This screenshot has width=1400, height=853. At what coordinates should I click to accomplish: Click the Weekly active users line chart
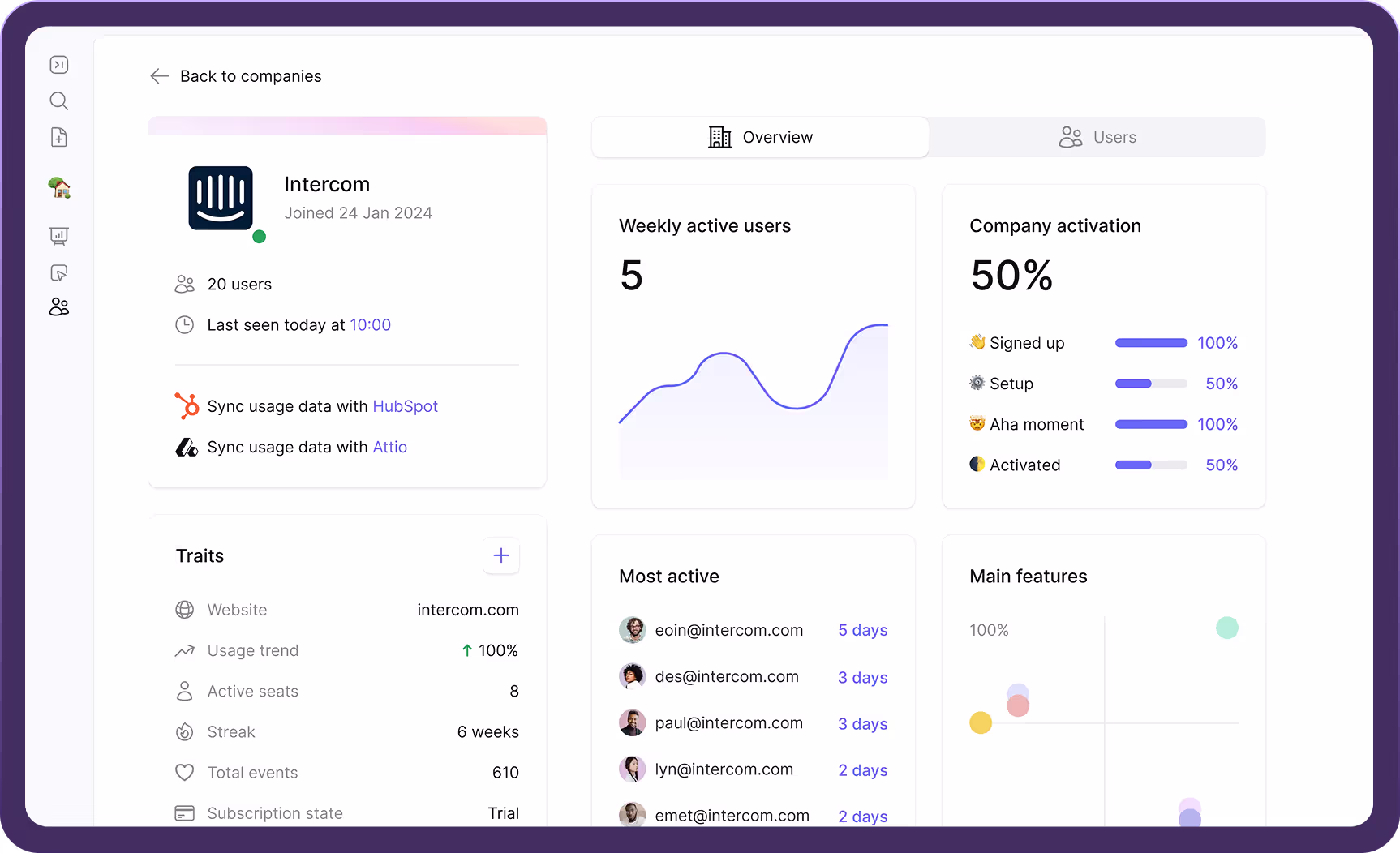pos(754,401)
